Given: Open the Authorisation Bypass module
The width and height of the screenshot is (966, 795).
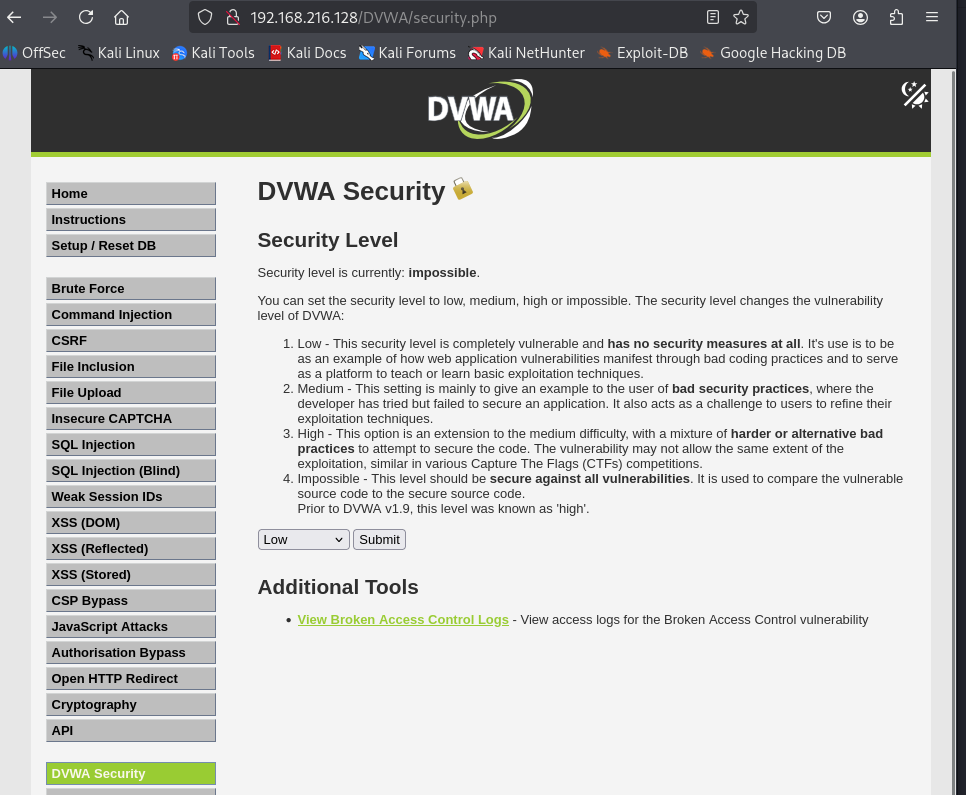Looking at the screenshot, I should (x=131, y=653).
